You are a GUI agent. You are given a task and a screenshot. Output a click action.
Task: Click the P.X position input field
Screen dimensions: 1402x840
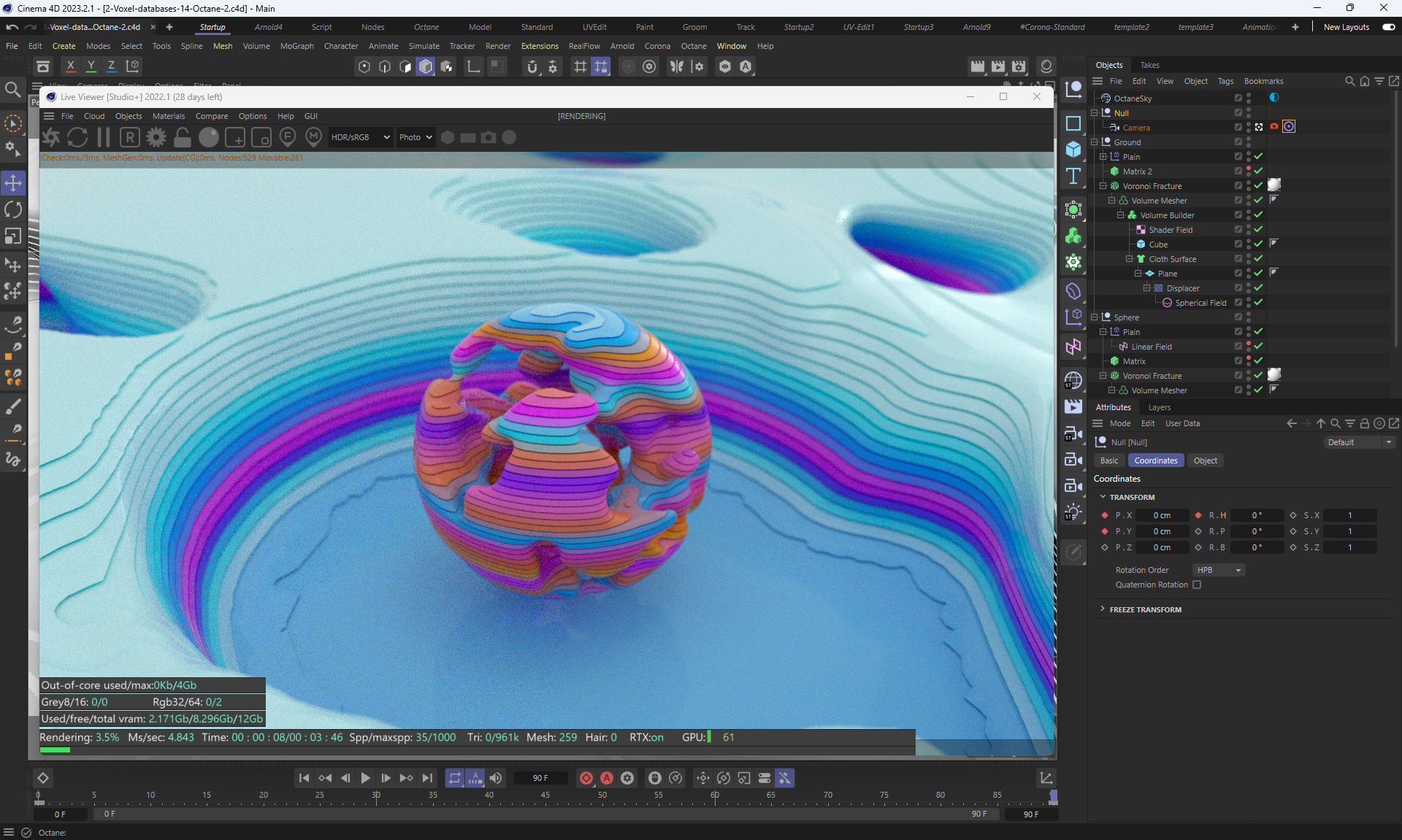(x=1162, y=515)
